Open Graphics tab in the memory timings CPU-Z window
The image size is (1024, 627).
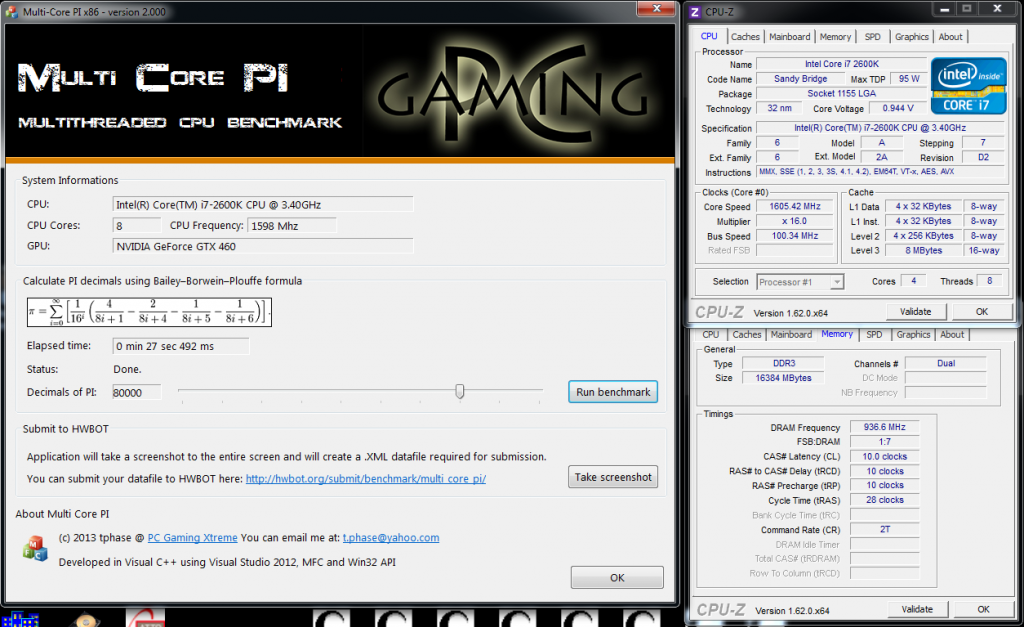913,334
